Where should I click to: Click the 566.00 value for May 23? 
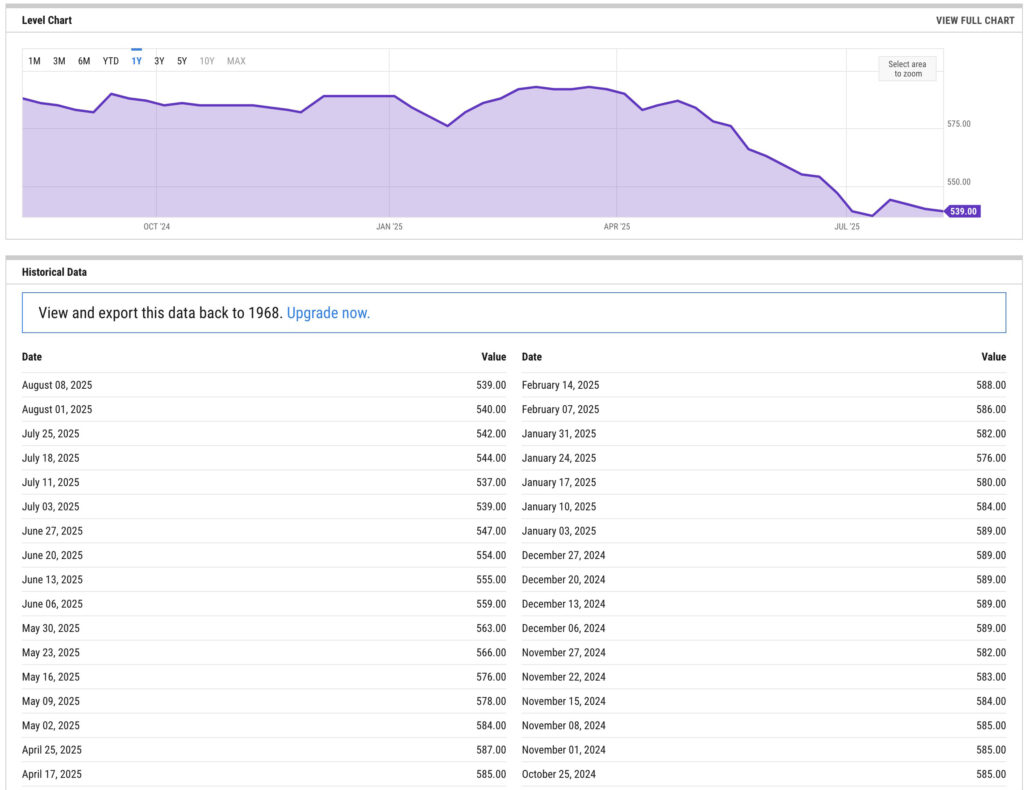tap(491, 652)
